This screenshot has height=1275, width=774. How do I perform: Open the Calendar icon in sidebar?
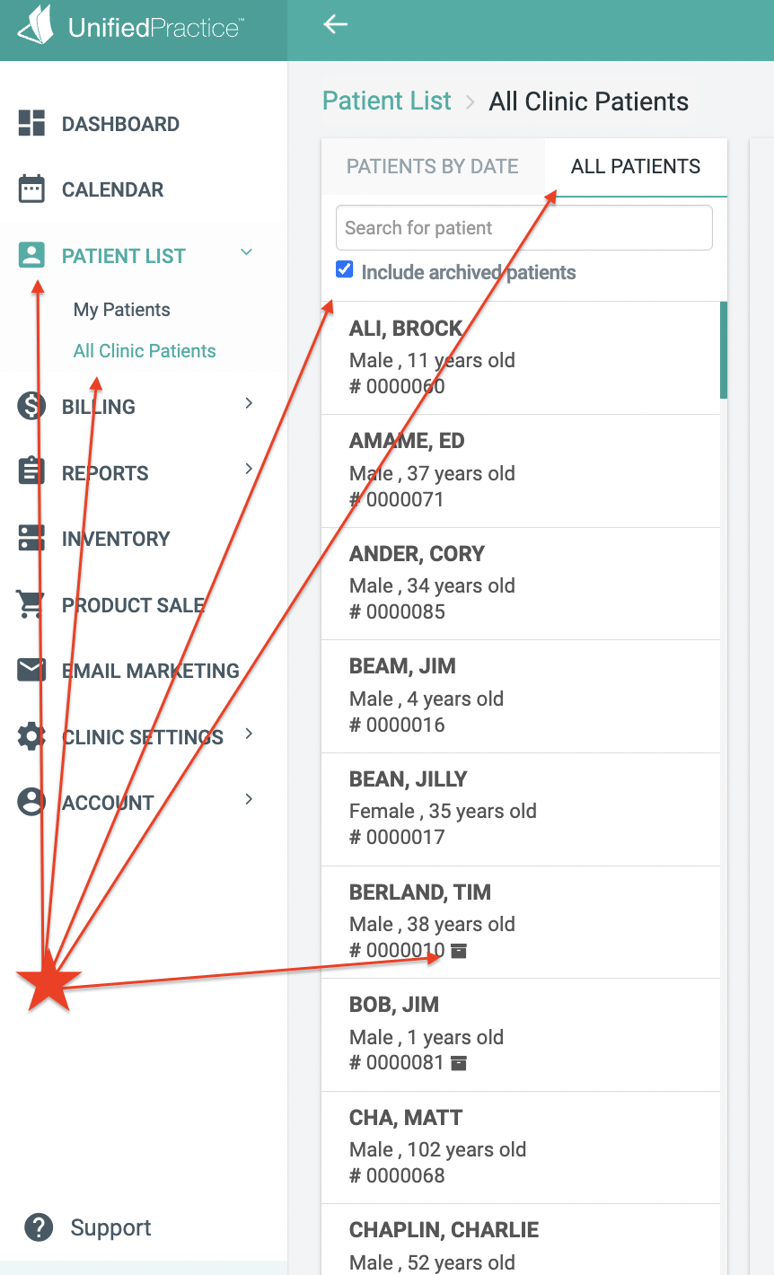(32, 189)
